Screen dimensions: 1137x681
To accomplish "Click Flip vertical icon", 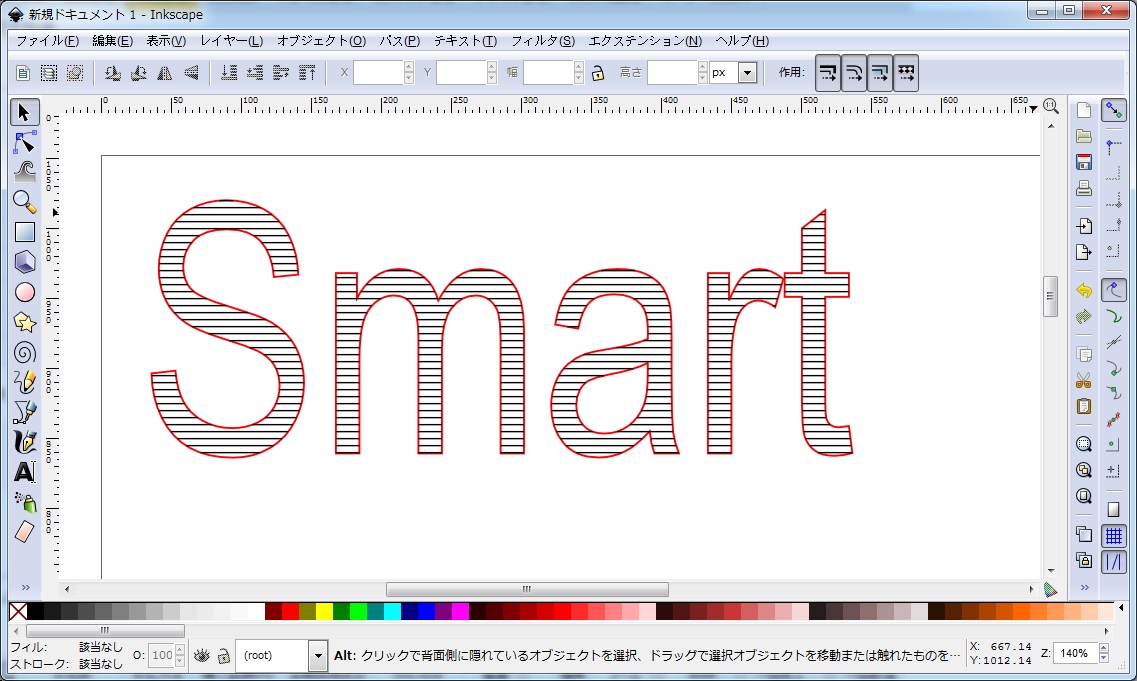I will tap(191, 73).
